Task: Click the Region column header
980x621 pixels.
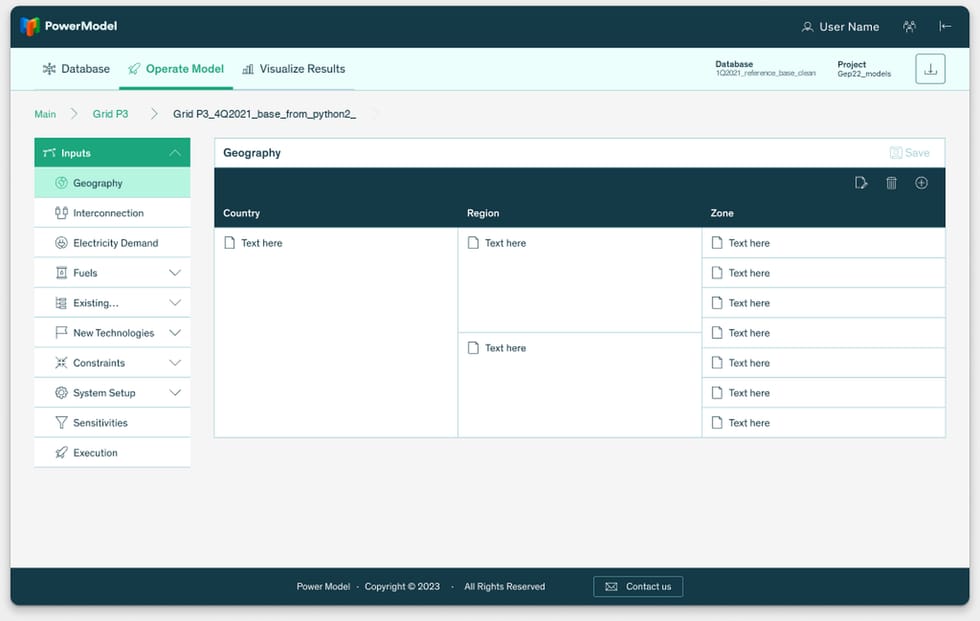Action: coord(483,213)
